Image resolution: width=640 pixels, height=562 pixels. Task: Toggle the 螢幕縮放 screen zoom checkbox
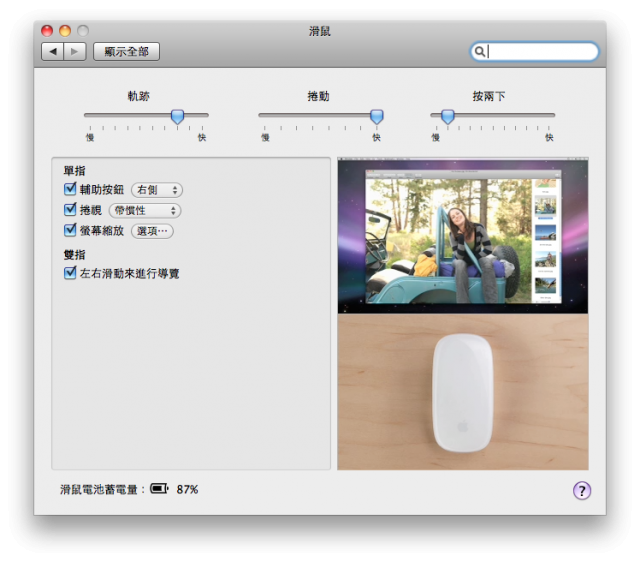[70, 230]
